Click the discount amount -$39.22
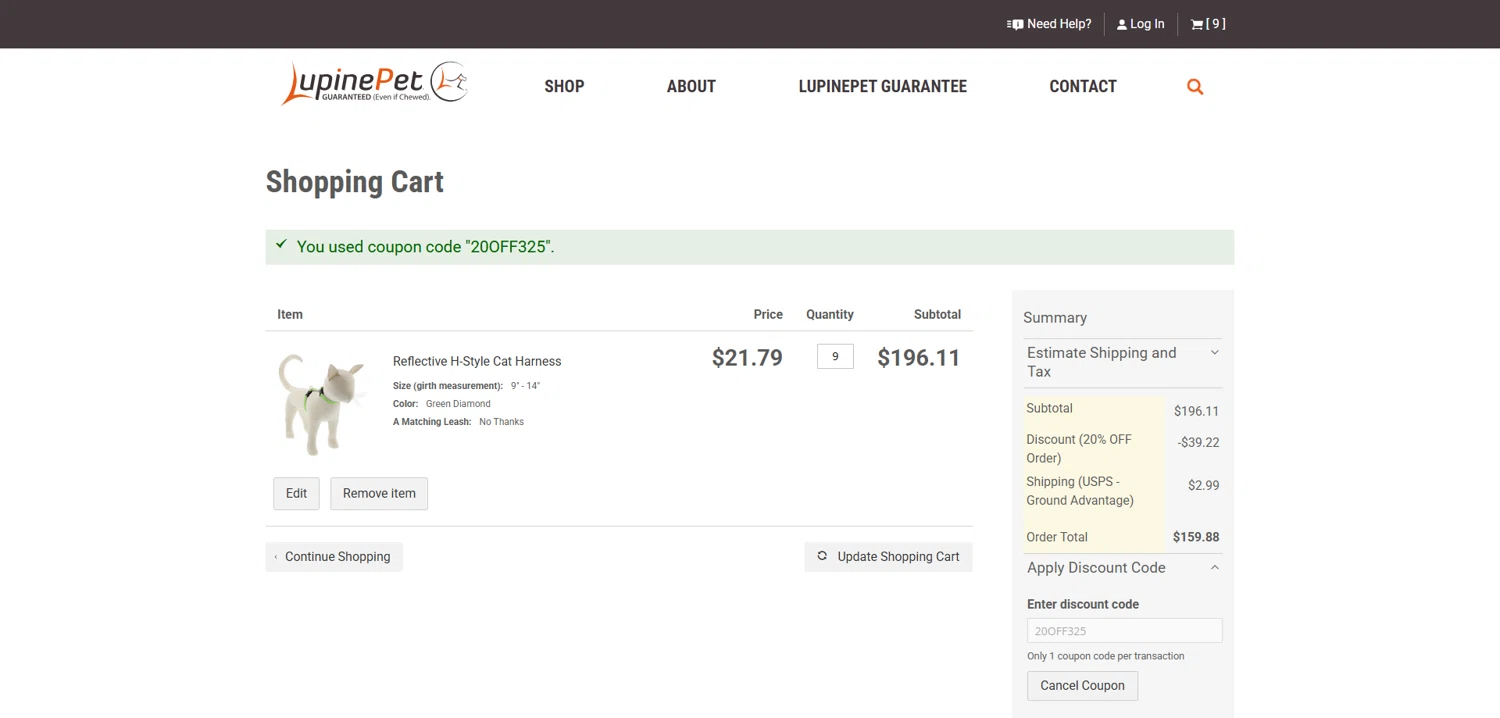Screen dimensions: 1500x718 (x=1198, y=442)
